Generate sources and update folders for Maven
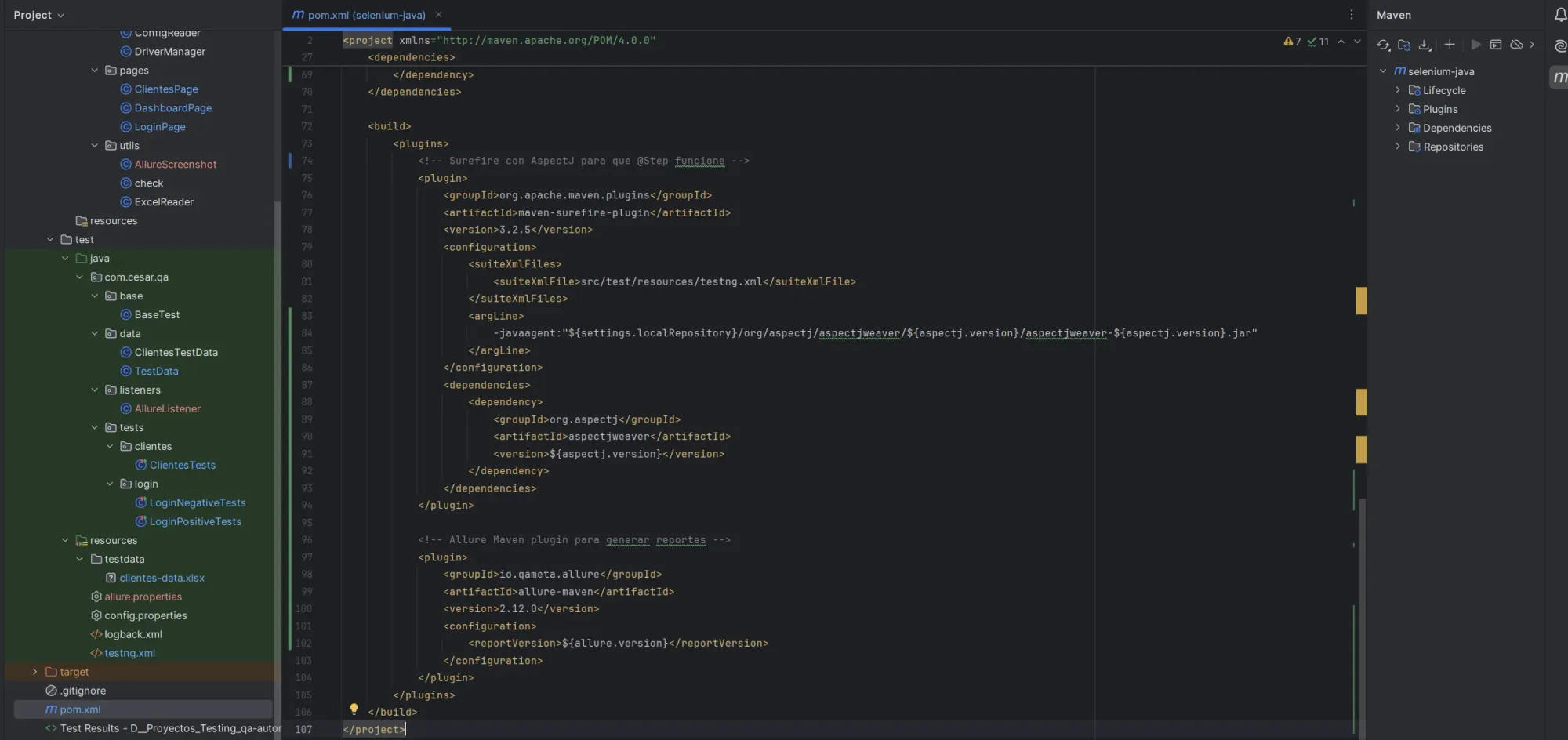 (x=1404, y=45)
